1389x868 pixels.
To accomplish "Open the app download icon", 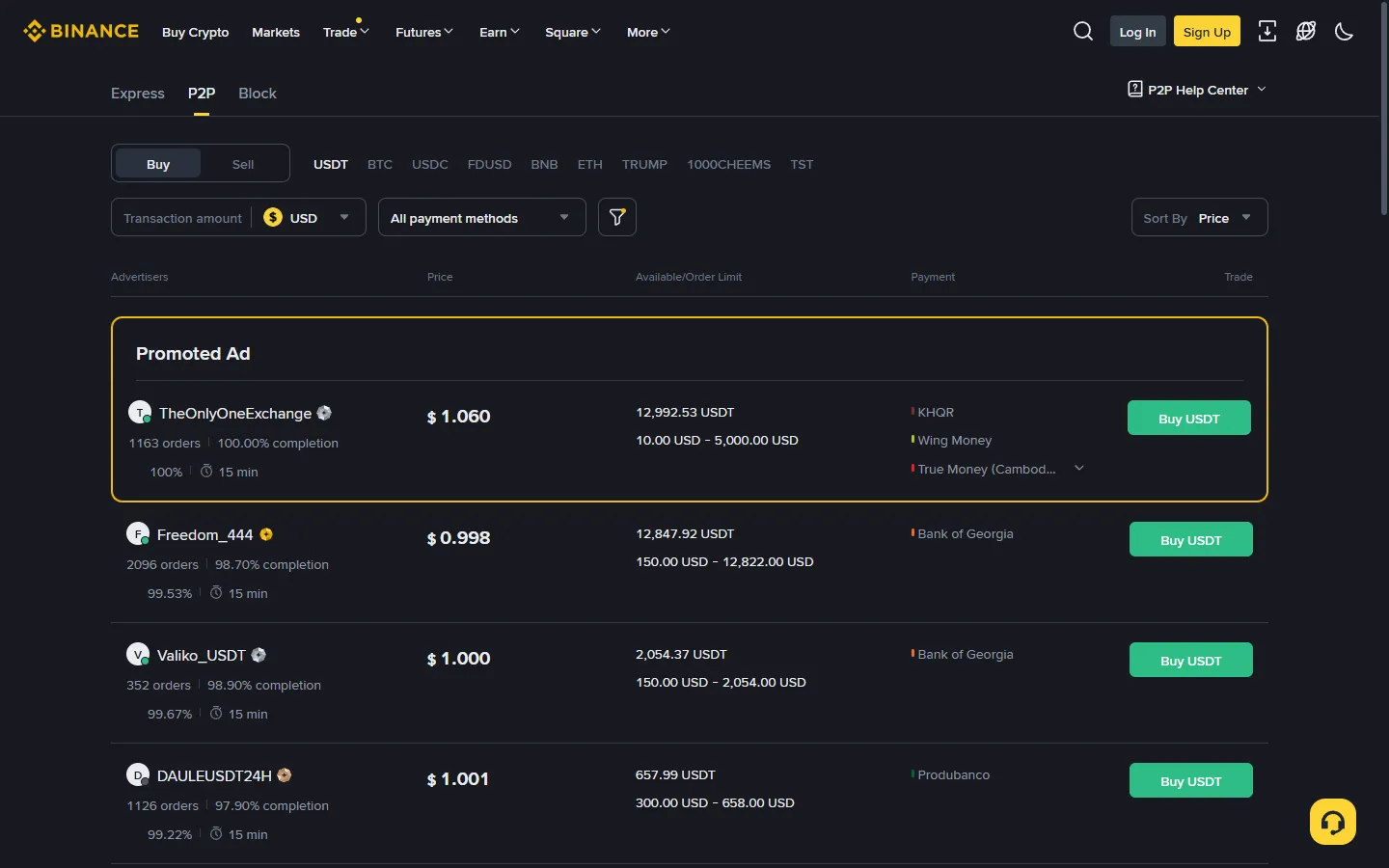I will tap(1267, 32).
